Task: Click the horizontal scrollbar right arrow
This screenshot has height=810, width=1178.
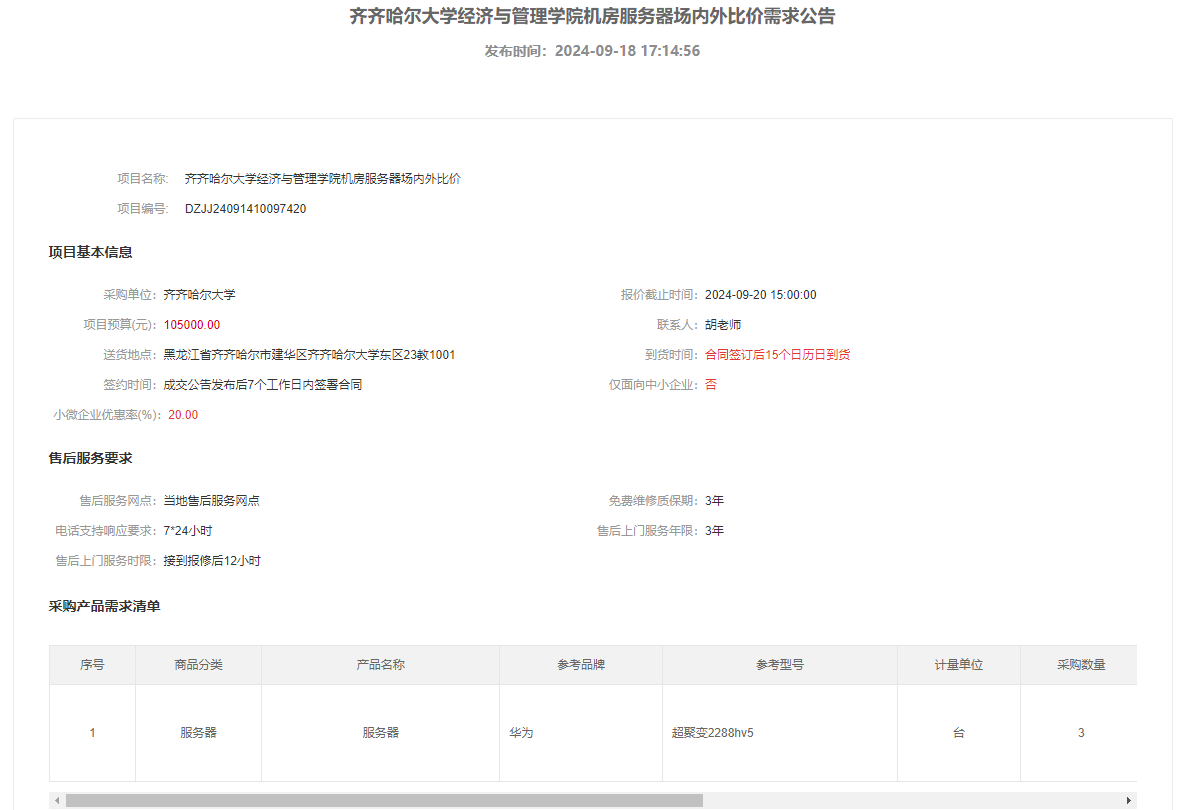Action: (1129, 800)
